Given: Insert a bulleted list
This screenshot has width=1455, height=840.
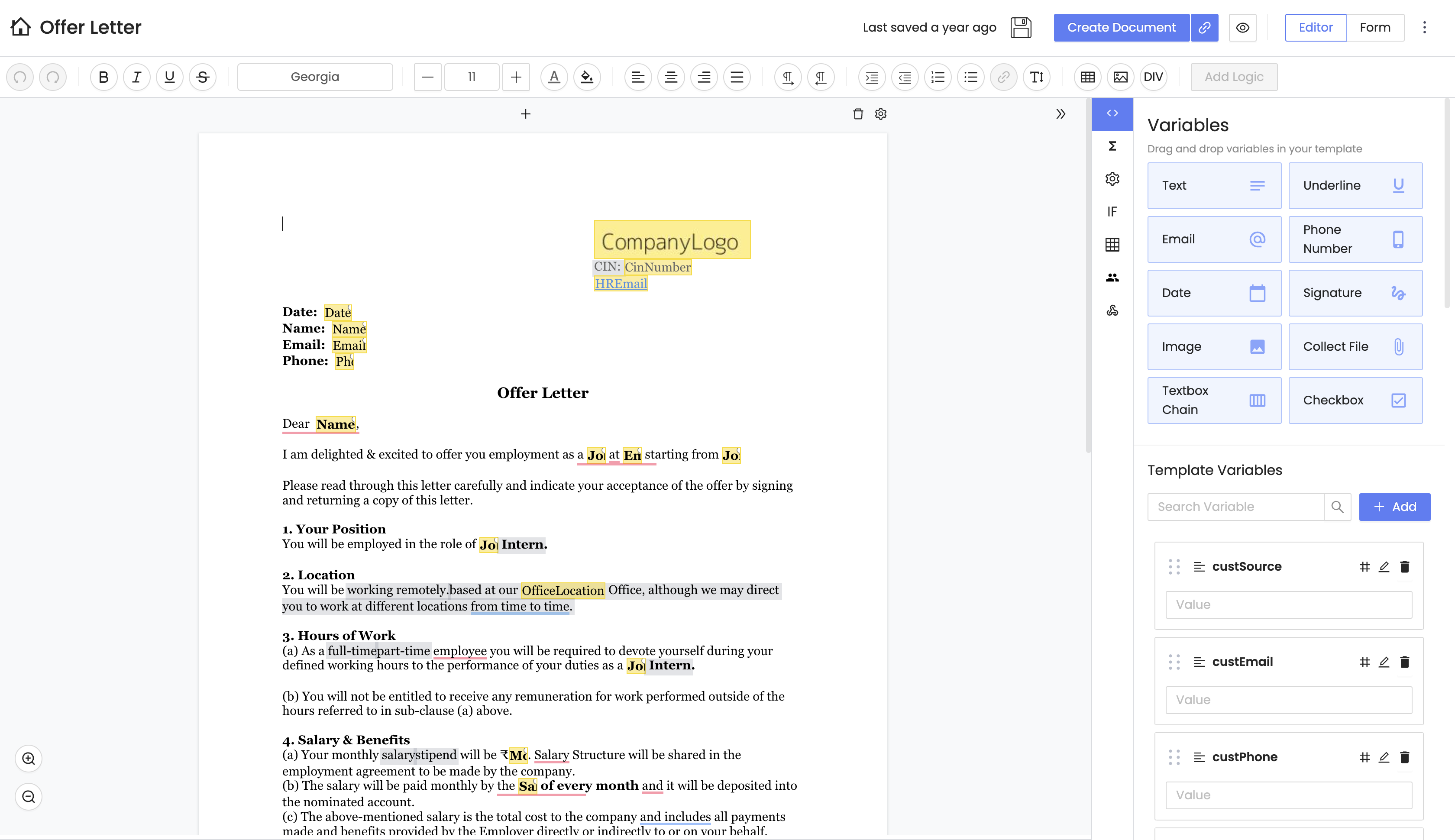Looking at the screenshot, I should point(971,77).
